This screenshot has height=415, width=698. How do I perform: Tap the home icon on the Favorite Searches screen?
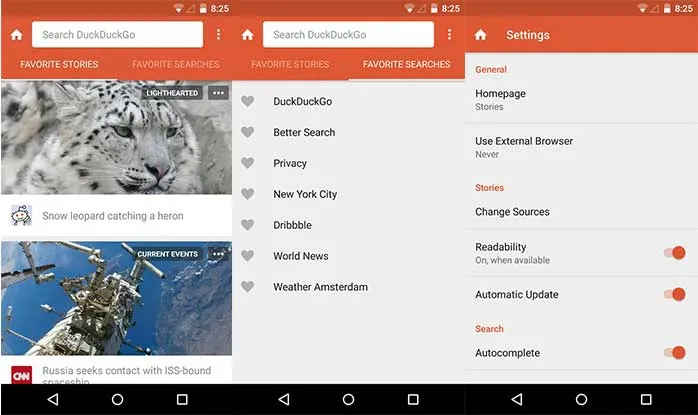pyautogui.click(x=248, y=35)
